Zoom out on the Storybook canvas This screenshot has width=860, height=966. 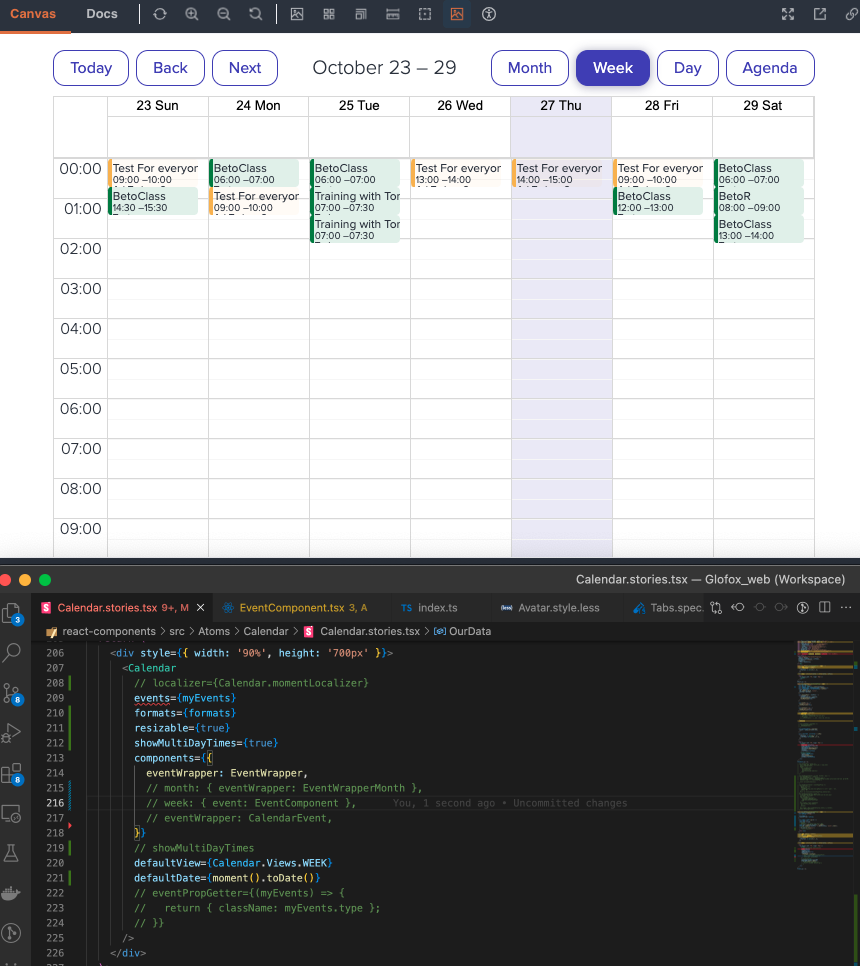coord(222,14)
